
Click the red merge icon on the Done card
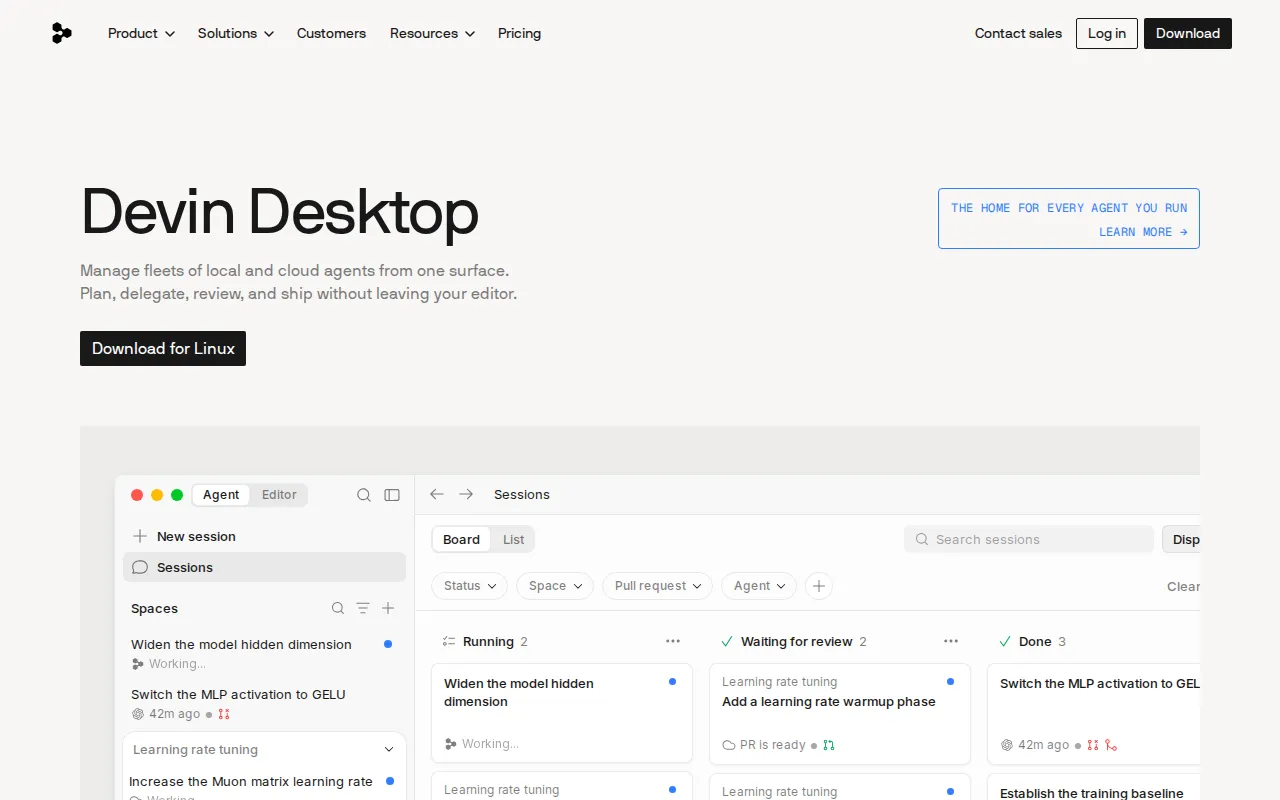[1111, 745]
